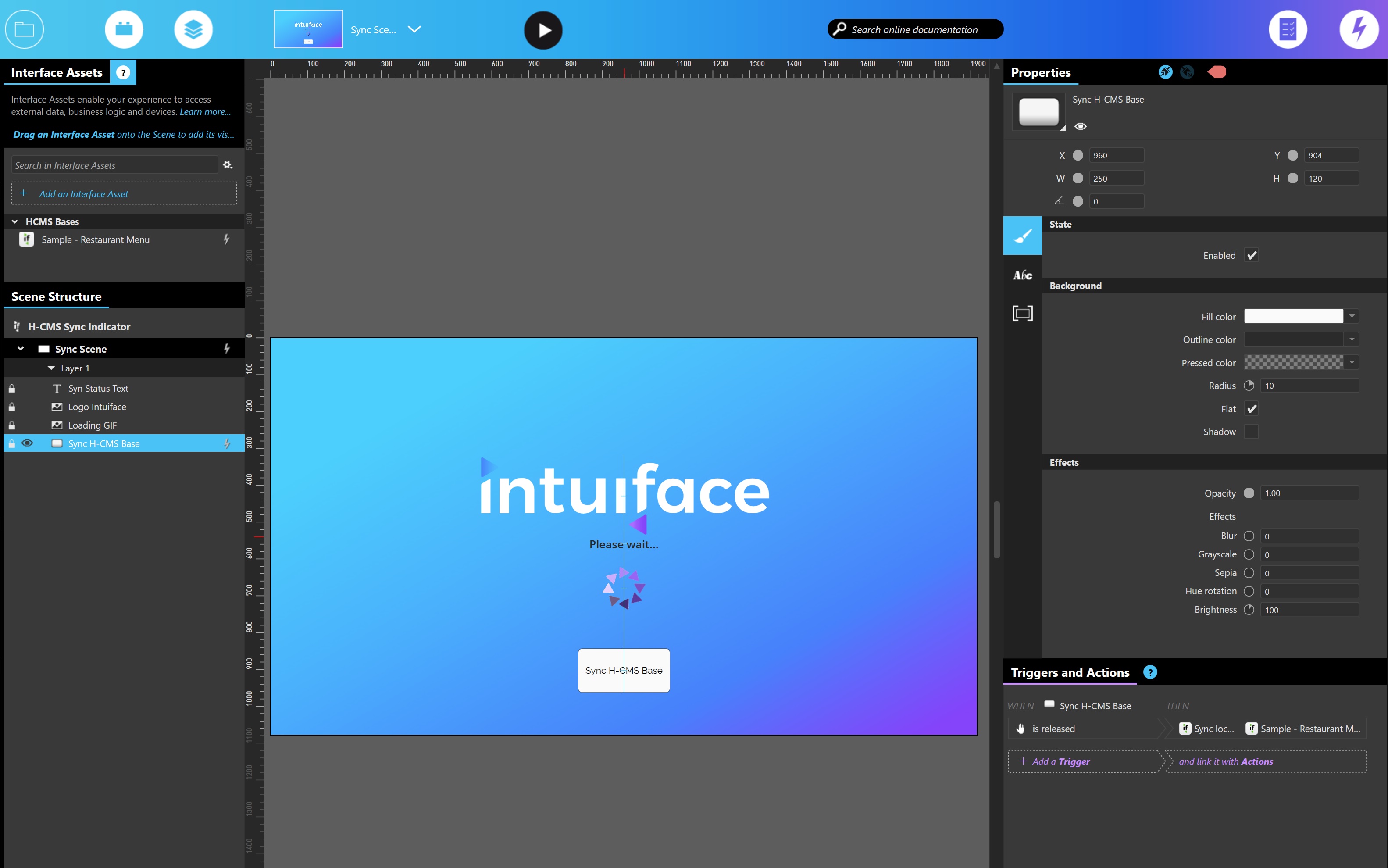Click lightning icon on Sample - Restaurant Menu row
The height and width of the screenshot is (868, 1388).
click(226, 239)
